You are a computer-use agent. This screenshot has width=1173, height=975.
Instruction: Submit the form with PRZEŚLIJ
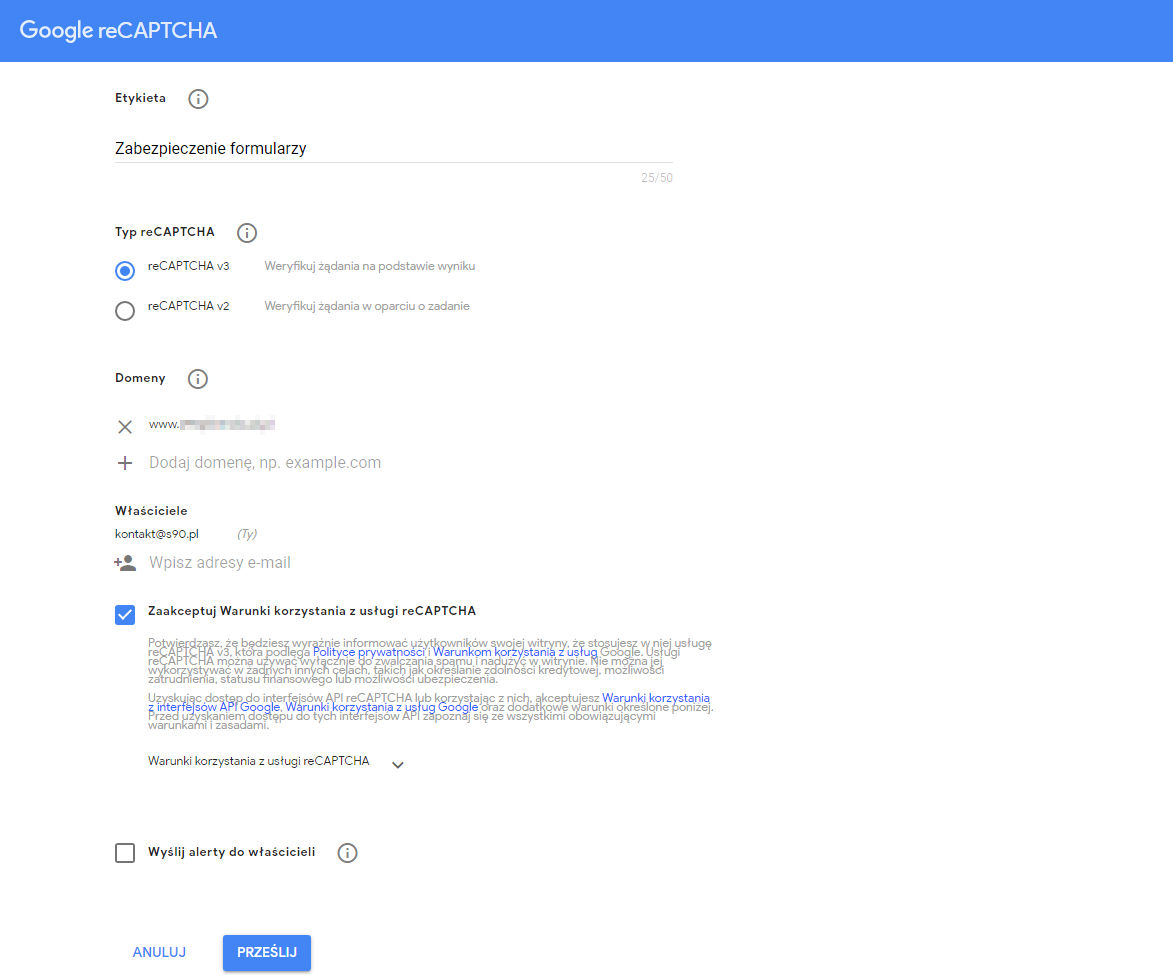point(267,953)
